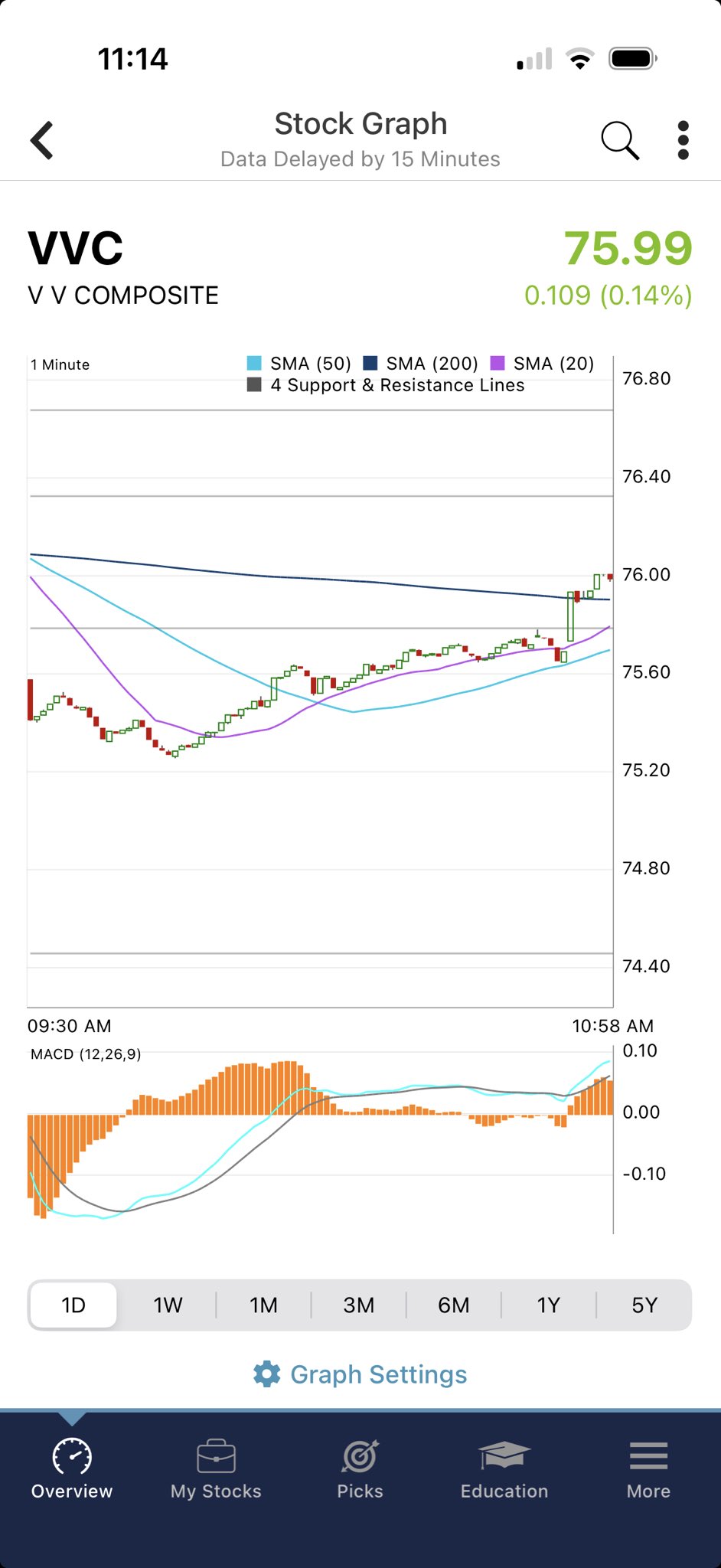Switch chart to 1M range
The height and width of the screenshot is (1568, 721).
263,1305
